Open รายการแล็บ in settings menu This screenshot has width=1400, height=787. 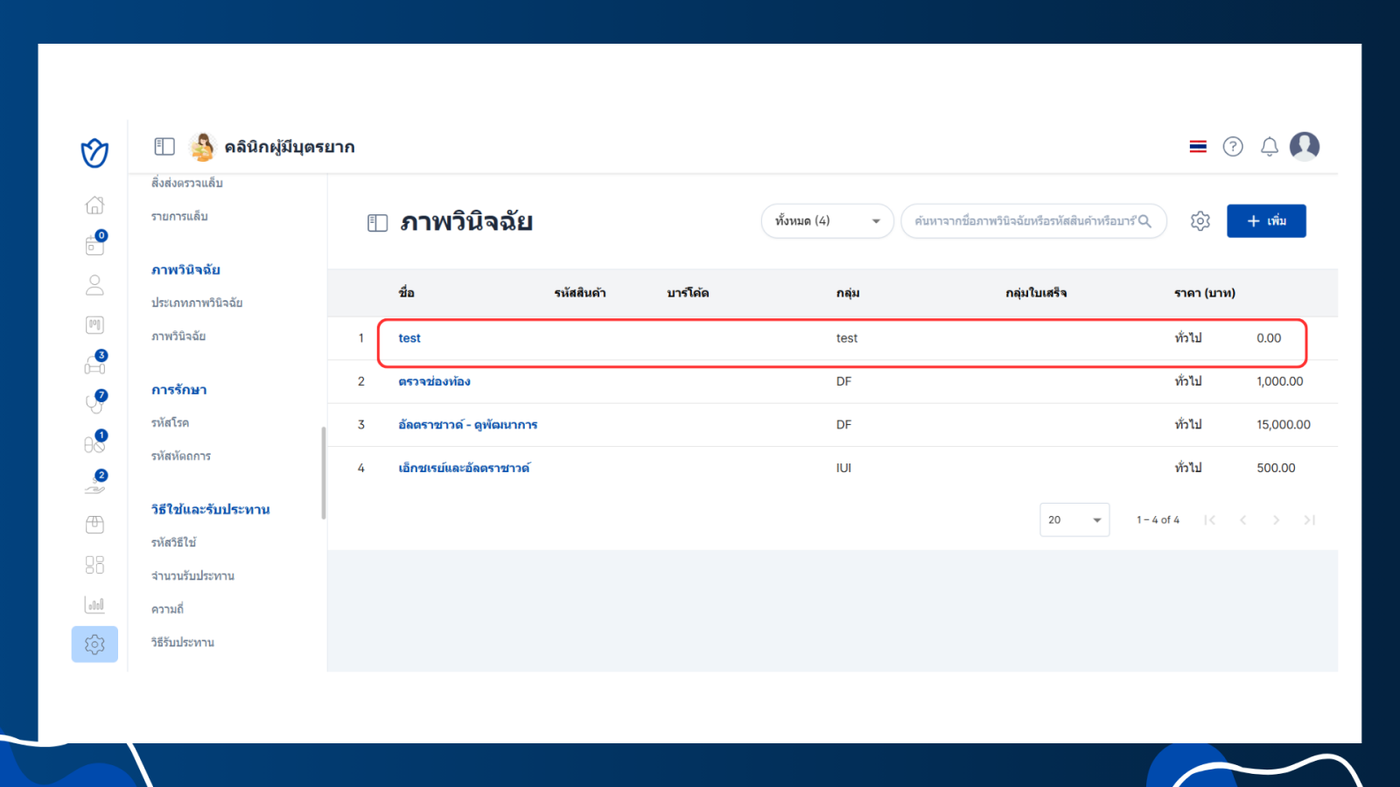[179, 216]
